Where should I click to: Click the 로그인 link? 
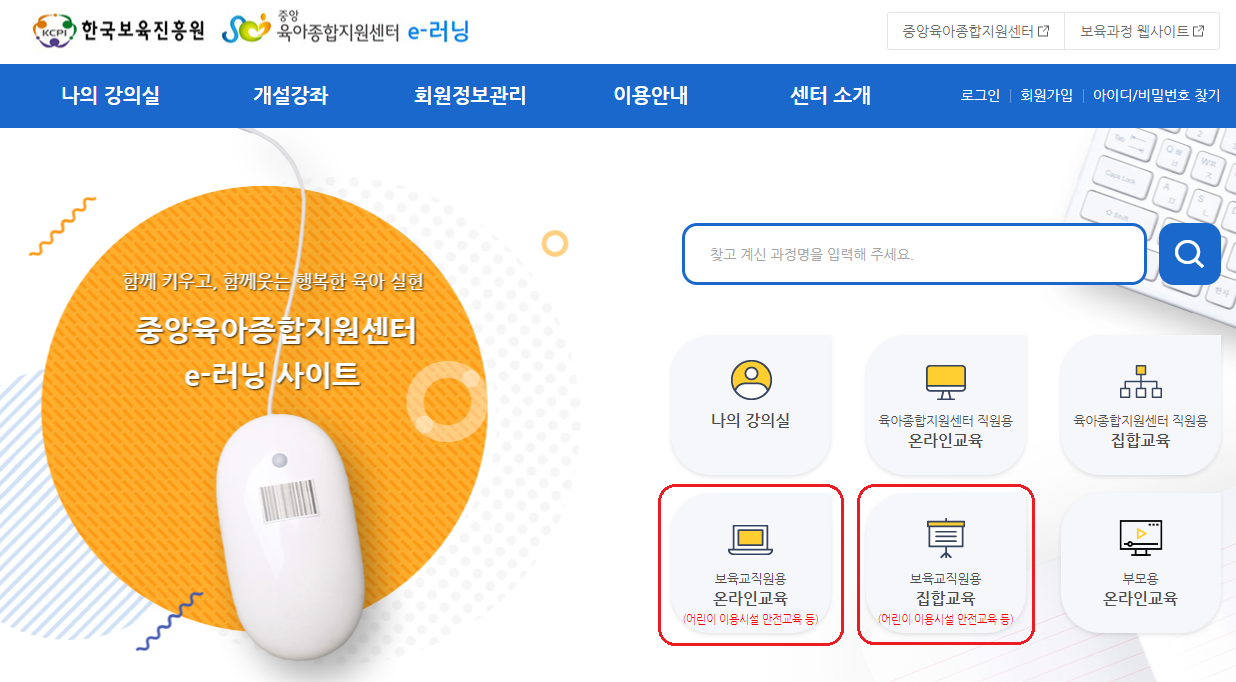980,96
